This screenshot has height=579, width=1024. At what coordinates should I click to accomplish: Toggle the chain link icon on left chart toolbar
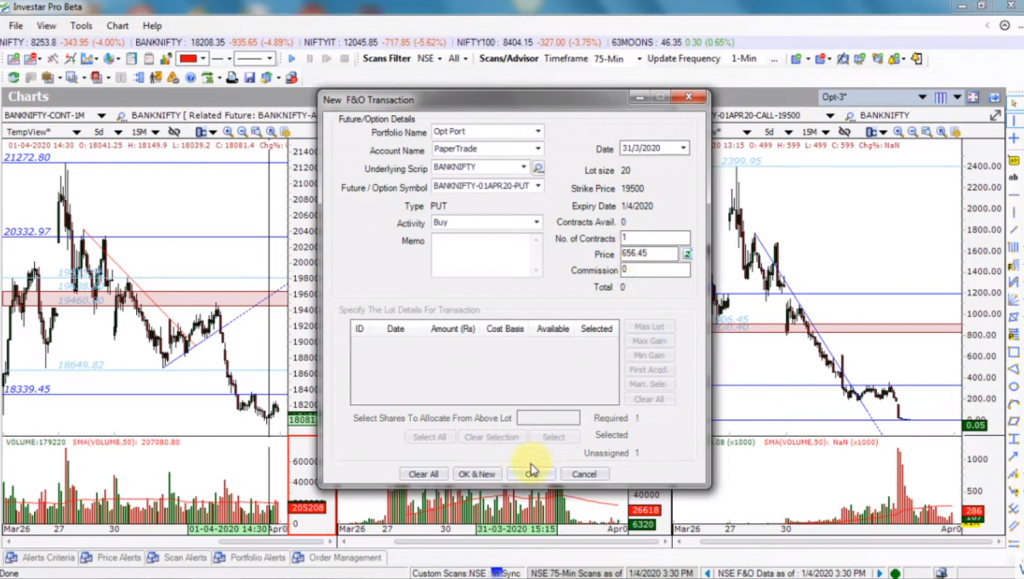174,132
